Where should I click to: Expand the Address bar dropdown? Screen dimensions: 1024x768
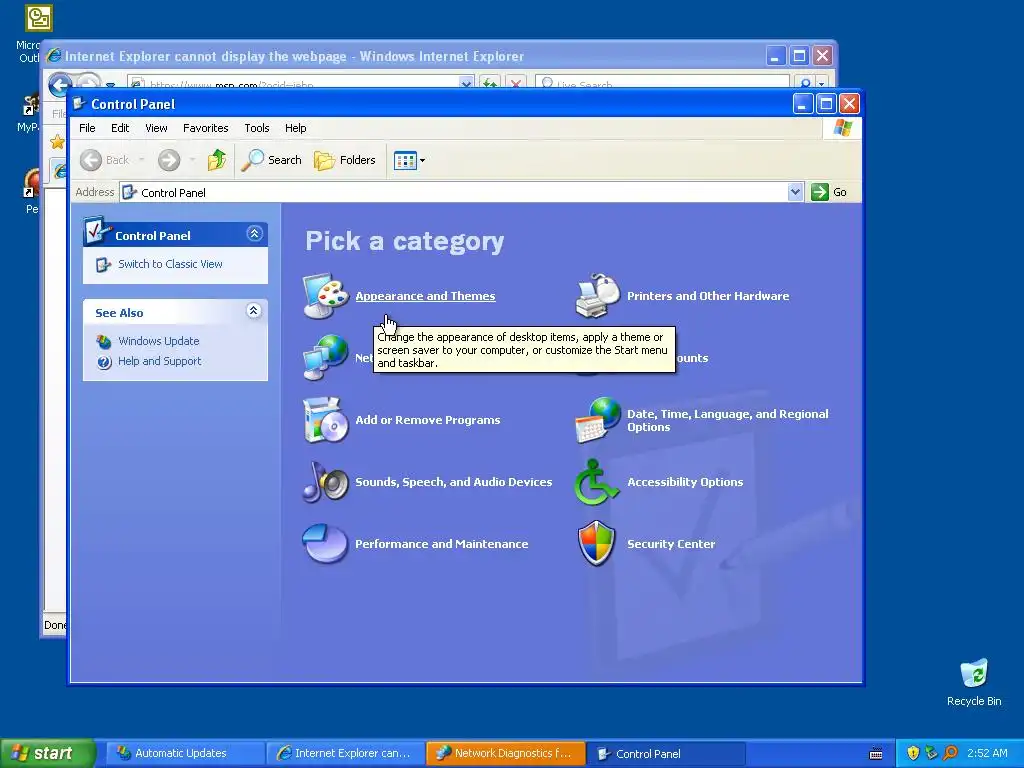(795, 192)
